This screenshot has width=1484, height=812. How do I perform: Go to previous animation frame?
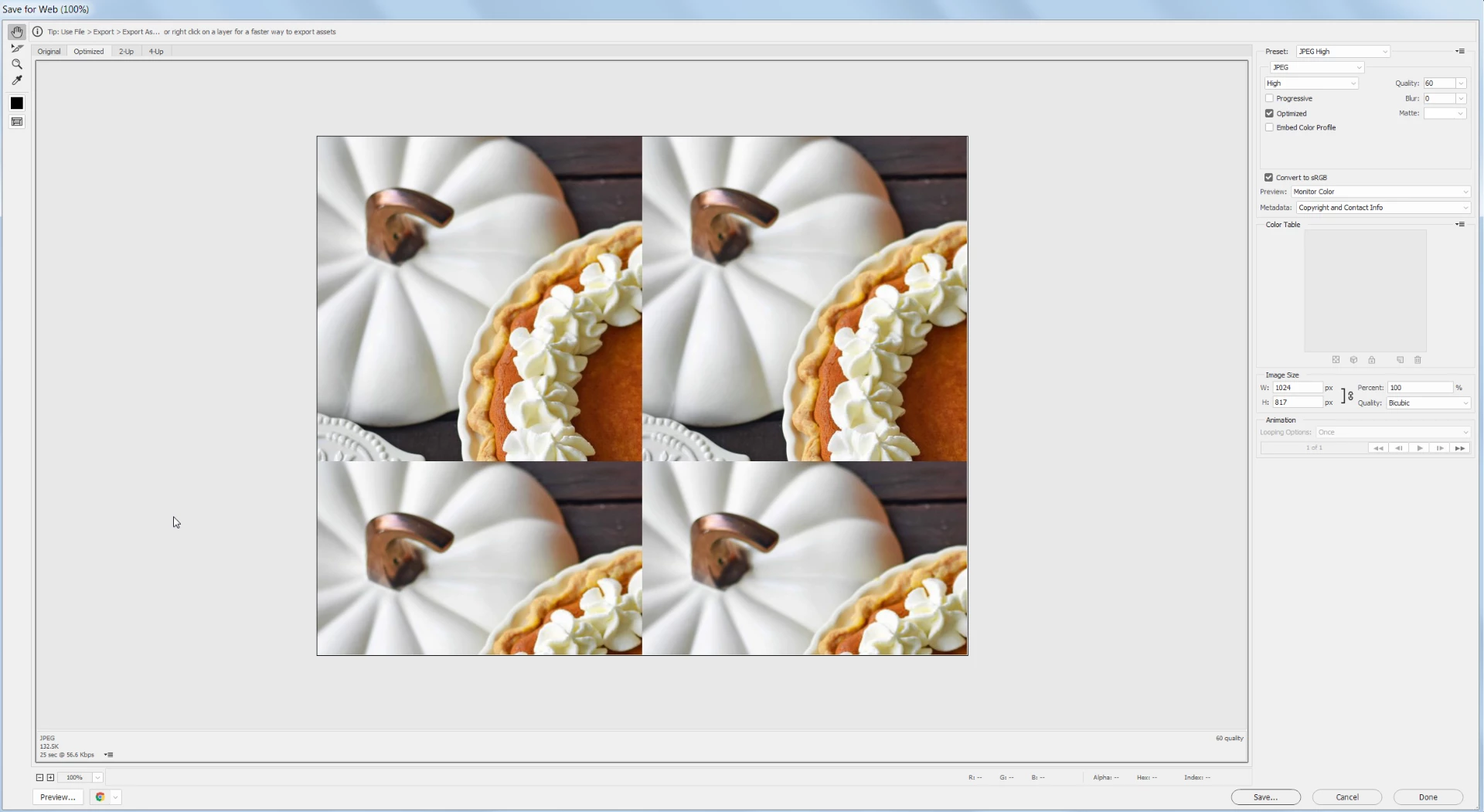point(1399,448)
